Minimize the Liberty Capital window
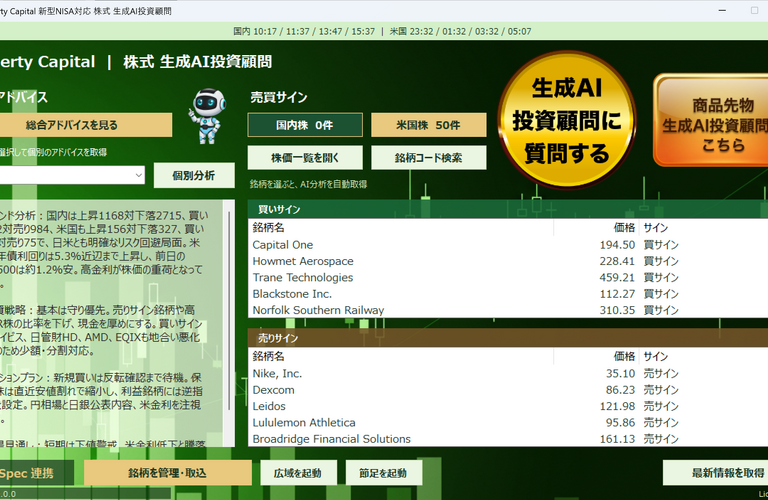The width and height of the screenshot is (768, 500). 722,10
